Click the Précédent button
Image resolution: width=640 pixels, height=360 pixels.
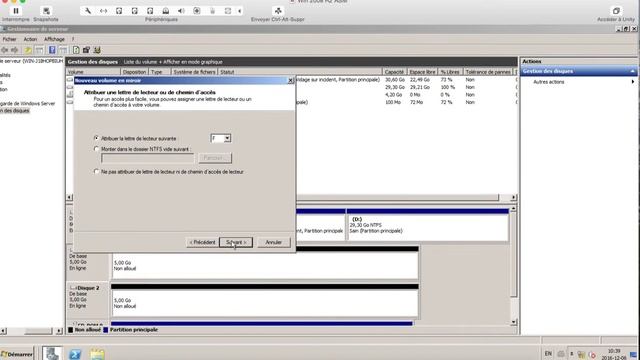click(202, 242)
